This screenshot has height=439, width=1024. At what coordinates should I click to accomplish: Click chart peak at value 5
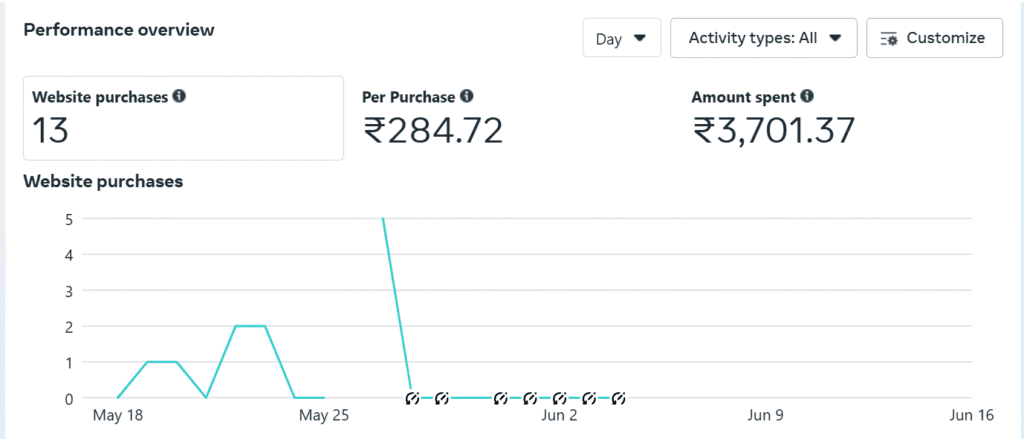pyautogui.click(x=383, y=219)
